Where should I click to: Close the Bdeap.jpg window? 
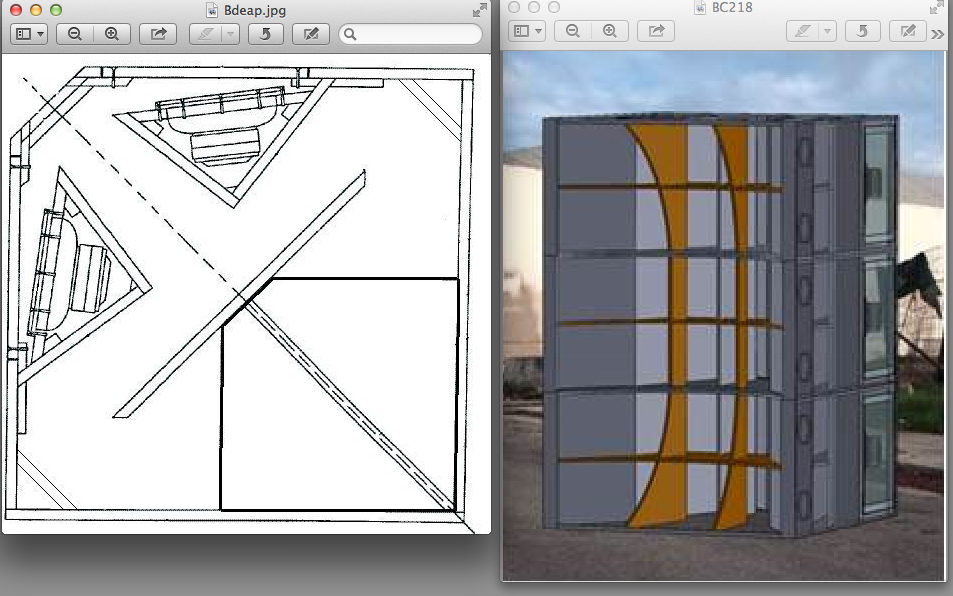[x=16, y=10]
